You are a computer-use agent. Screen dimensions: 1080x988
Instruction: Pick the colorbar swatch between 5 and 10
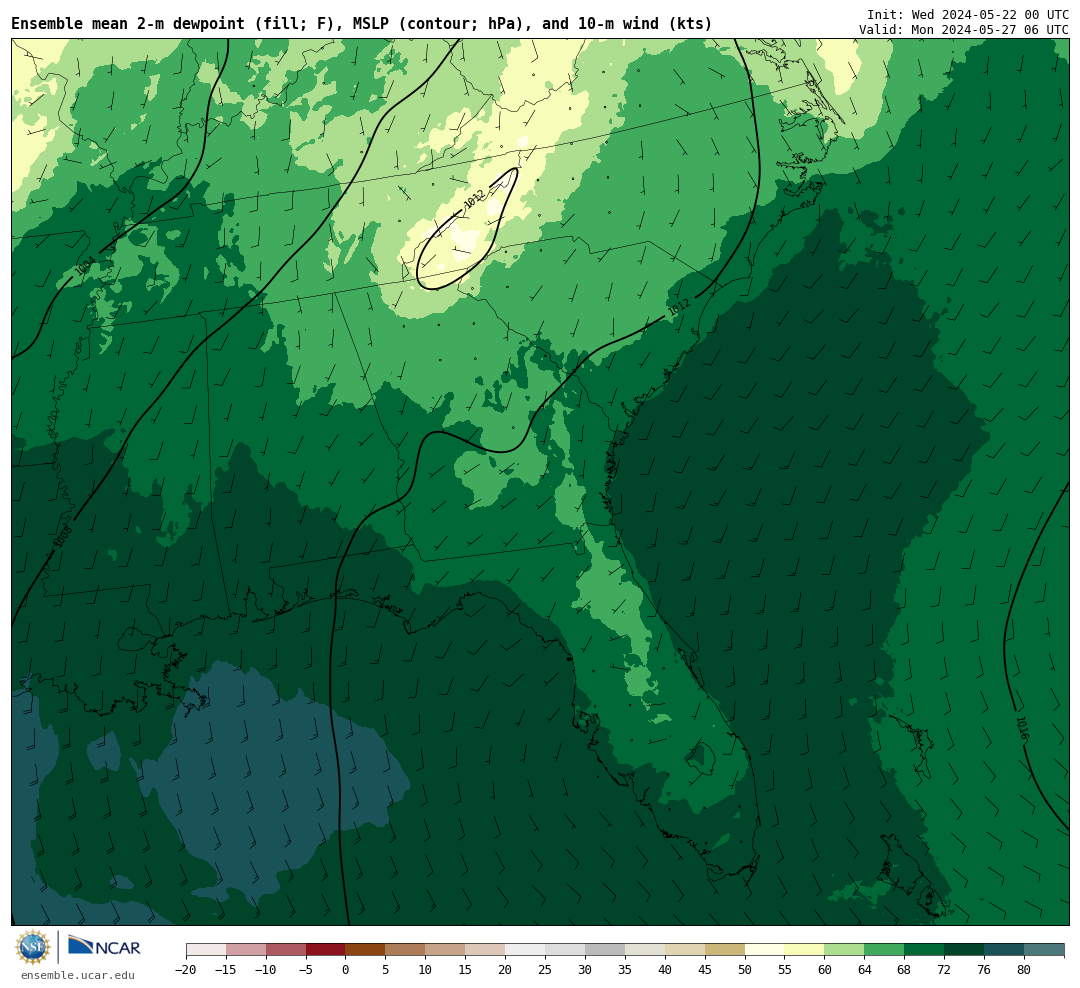pos(405,950)
